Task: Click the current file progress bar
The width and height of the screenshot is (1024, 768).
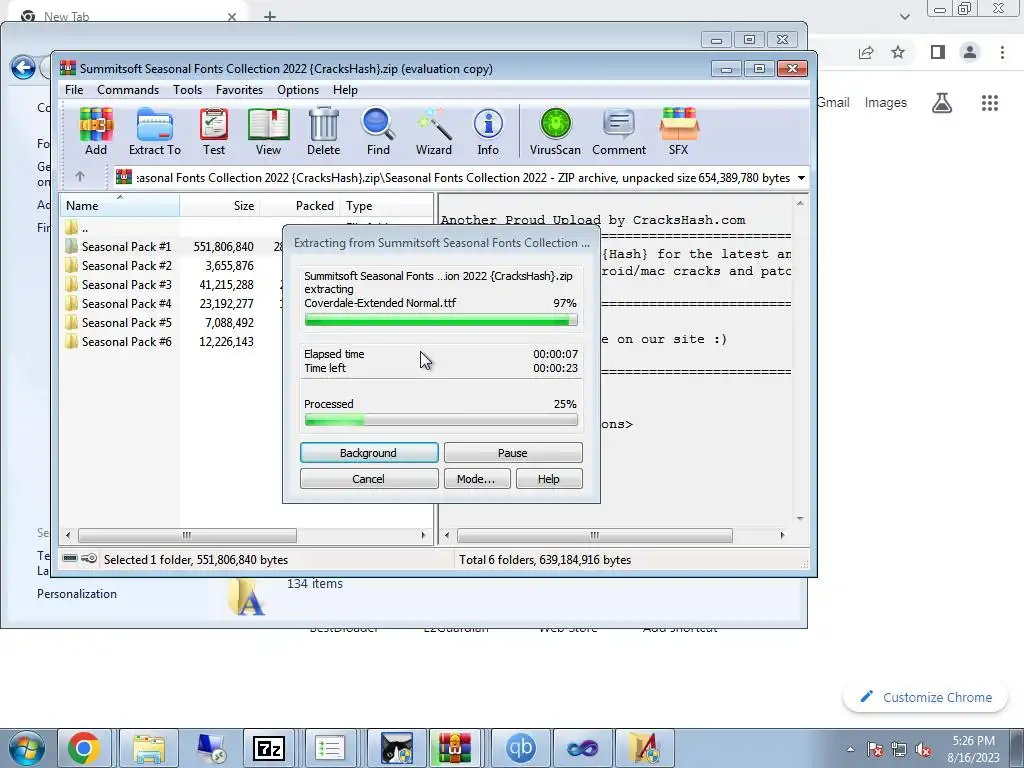Action: (441, 320)
